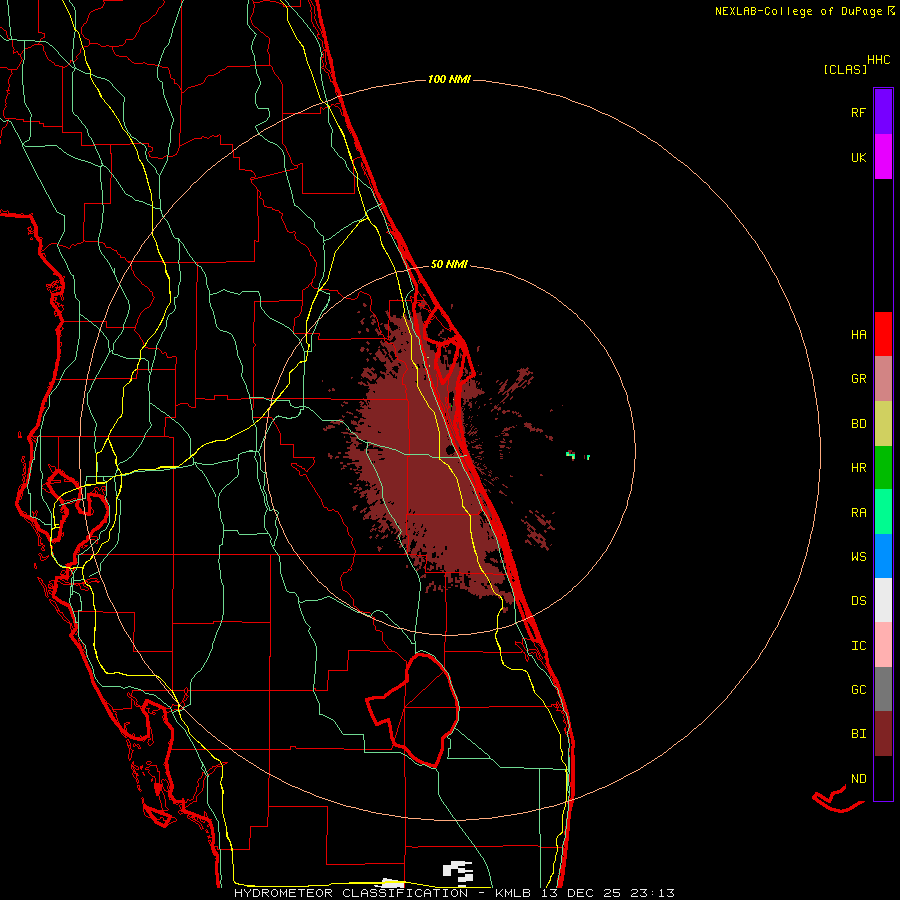Click the BI dark-red legend color swatch
This screenshot has height=900, width=900.
[883, 734]
